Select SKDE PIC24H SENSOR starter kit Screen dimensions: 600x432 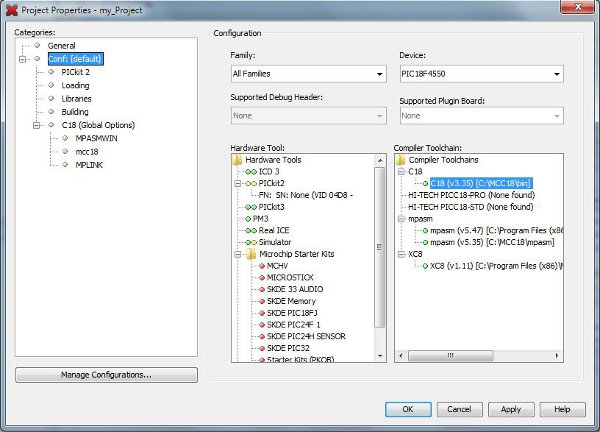coord(306,336)
